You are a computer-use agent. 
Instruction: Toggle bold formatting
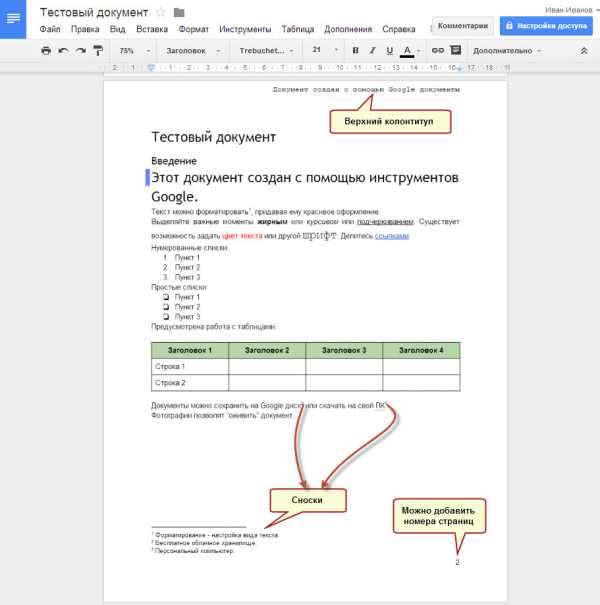pyautogui.click(x=355, y=50)
